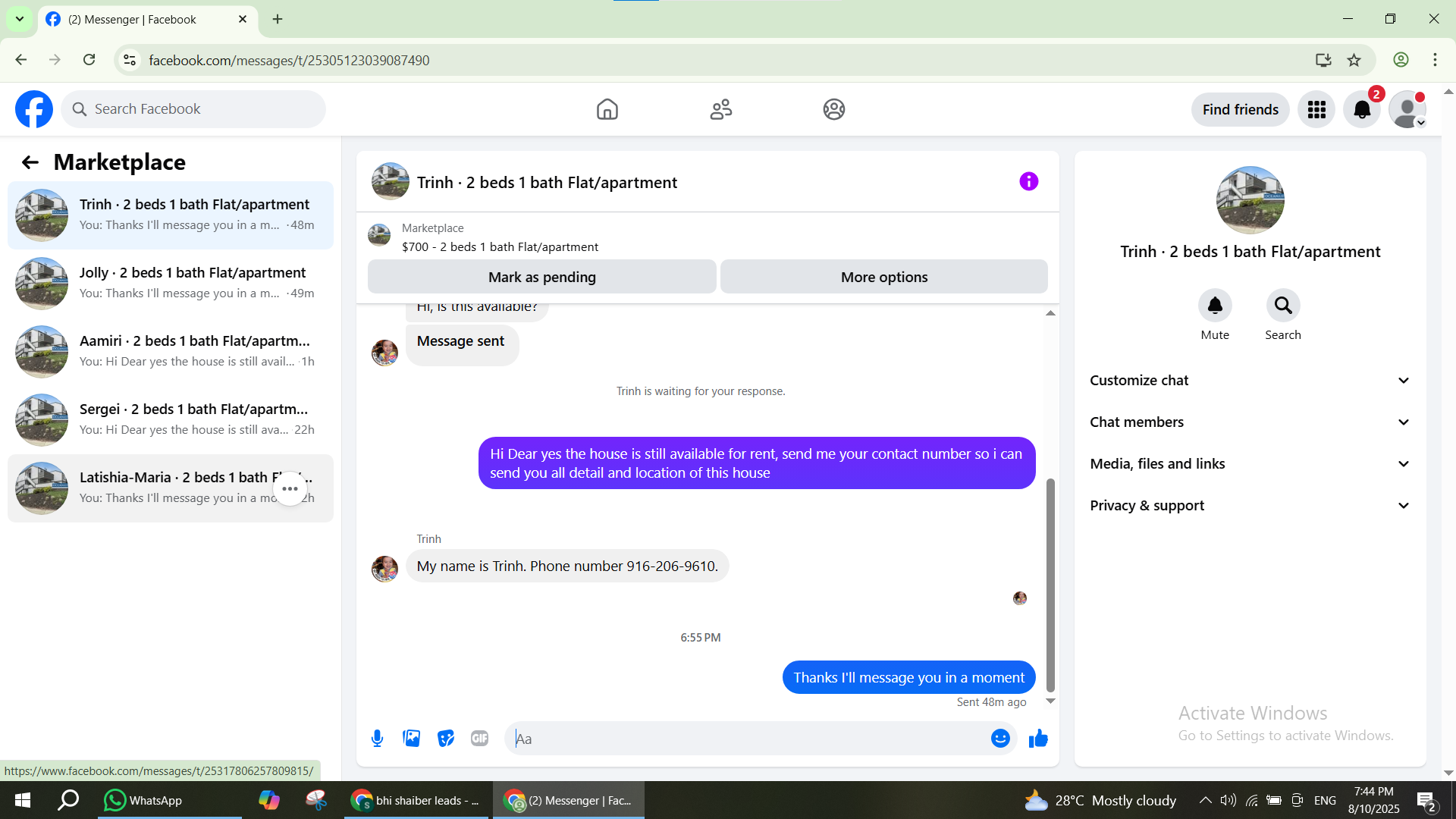Image resolution: width=1456 pixels, height=819 pixels.
Task: Search within conversation using Search icon
Action: pos(1282,306)
